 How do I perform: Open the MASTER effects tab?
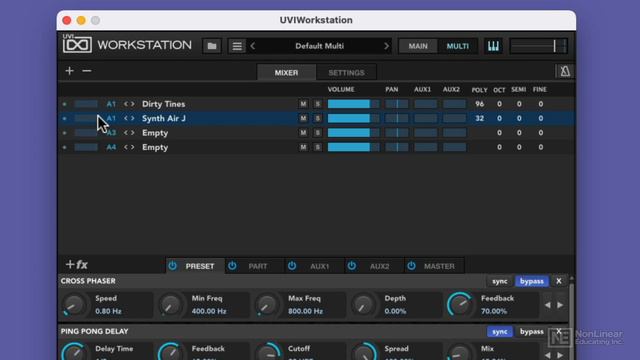pos(439,267)
